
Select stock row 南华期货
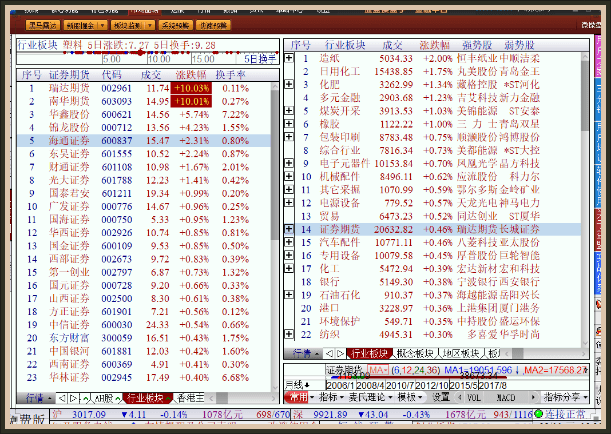click(144, 101)
